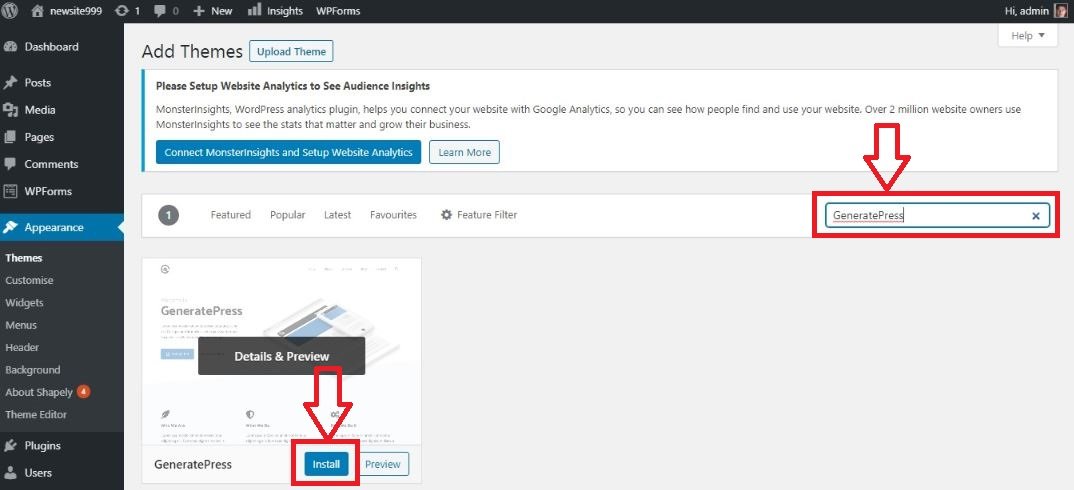Open the pending updates icon
The width and height of the screenshot is (1074, 490).
click(128, 11)
